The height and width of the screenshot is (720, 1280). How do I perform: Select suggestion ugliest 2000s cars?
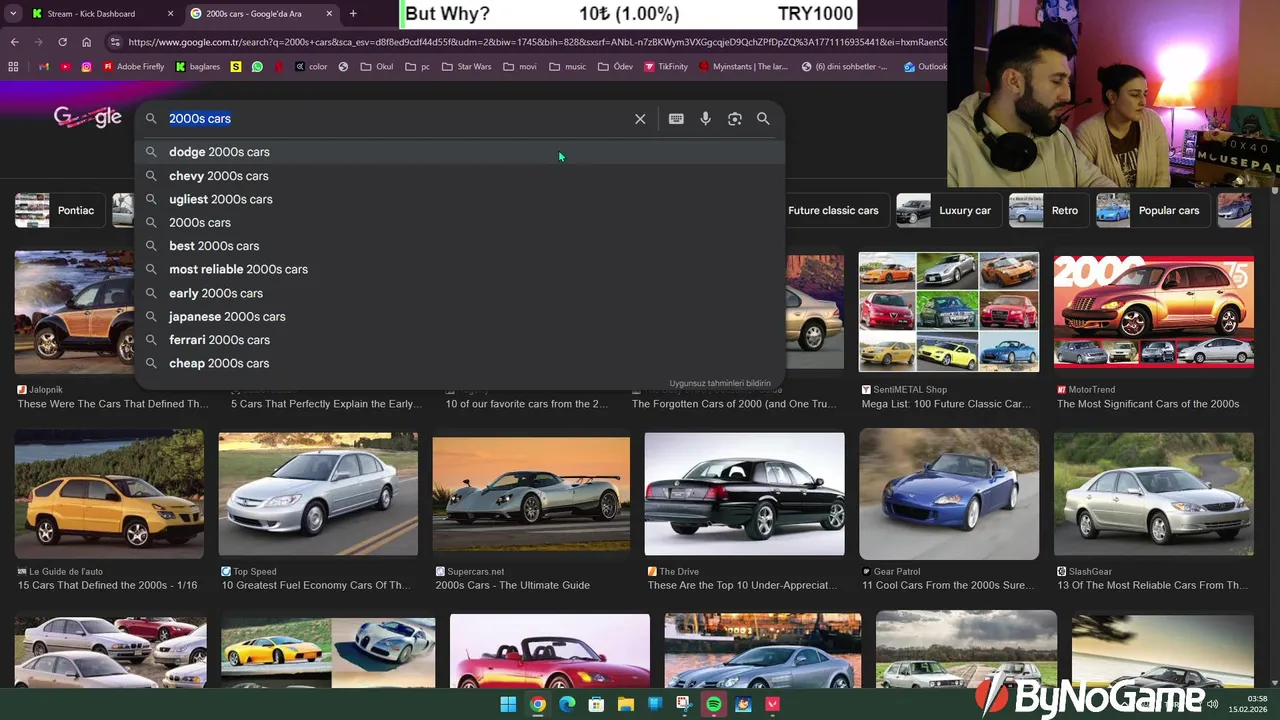point(459,199)
